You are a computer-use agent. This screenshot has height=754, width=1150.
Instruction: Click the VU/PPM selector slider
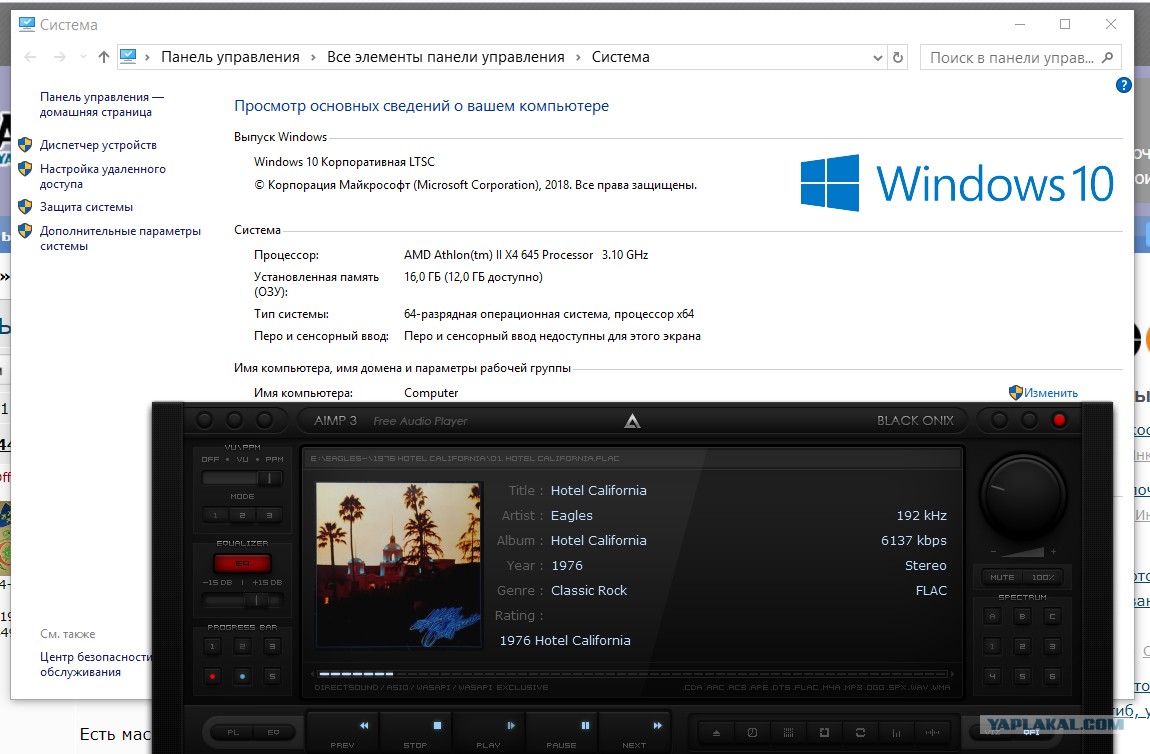point(242,478)
